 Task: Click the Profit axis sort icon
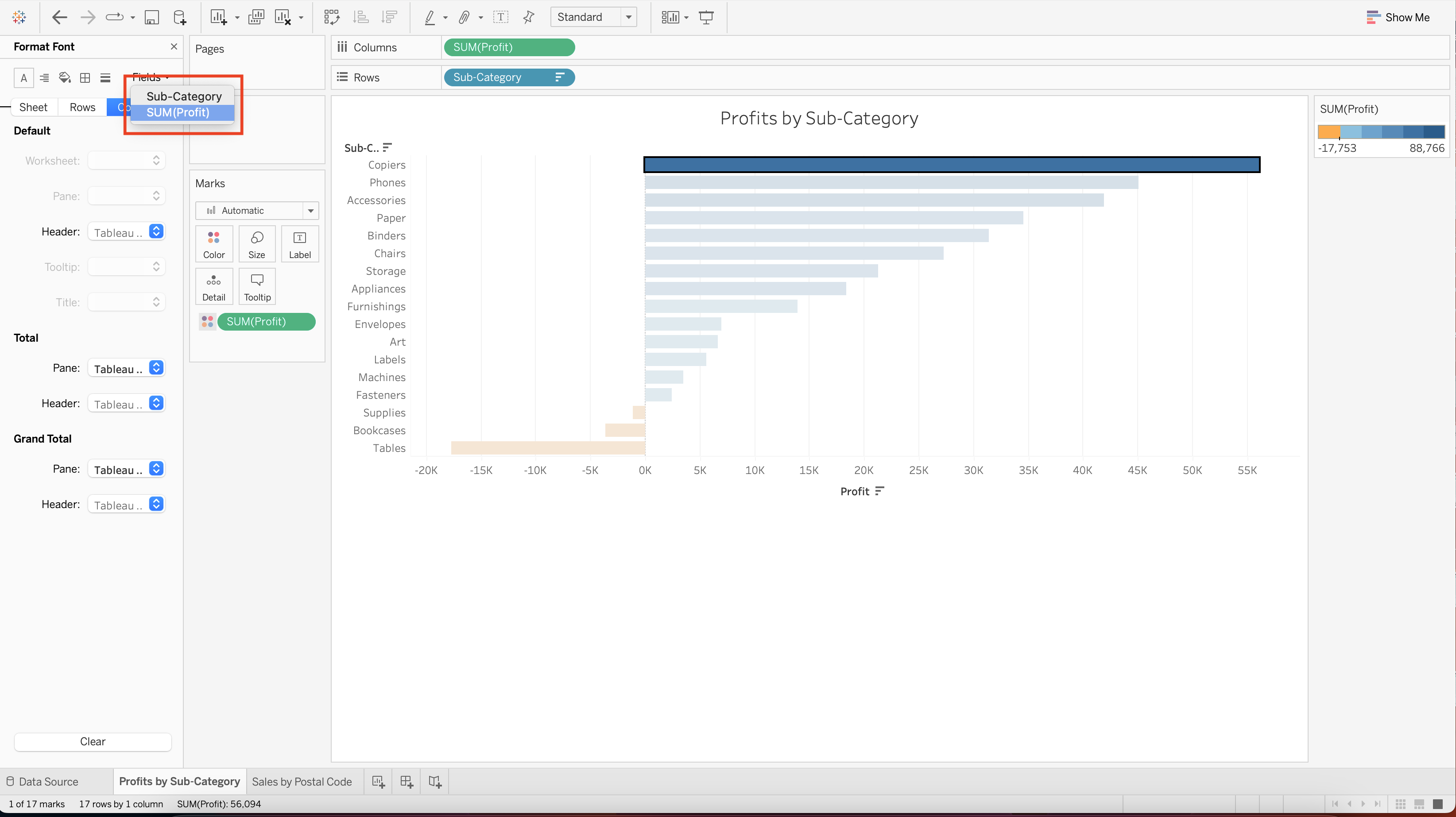point(879,491)
